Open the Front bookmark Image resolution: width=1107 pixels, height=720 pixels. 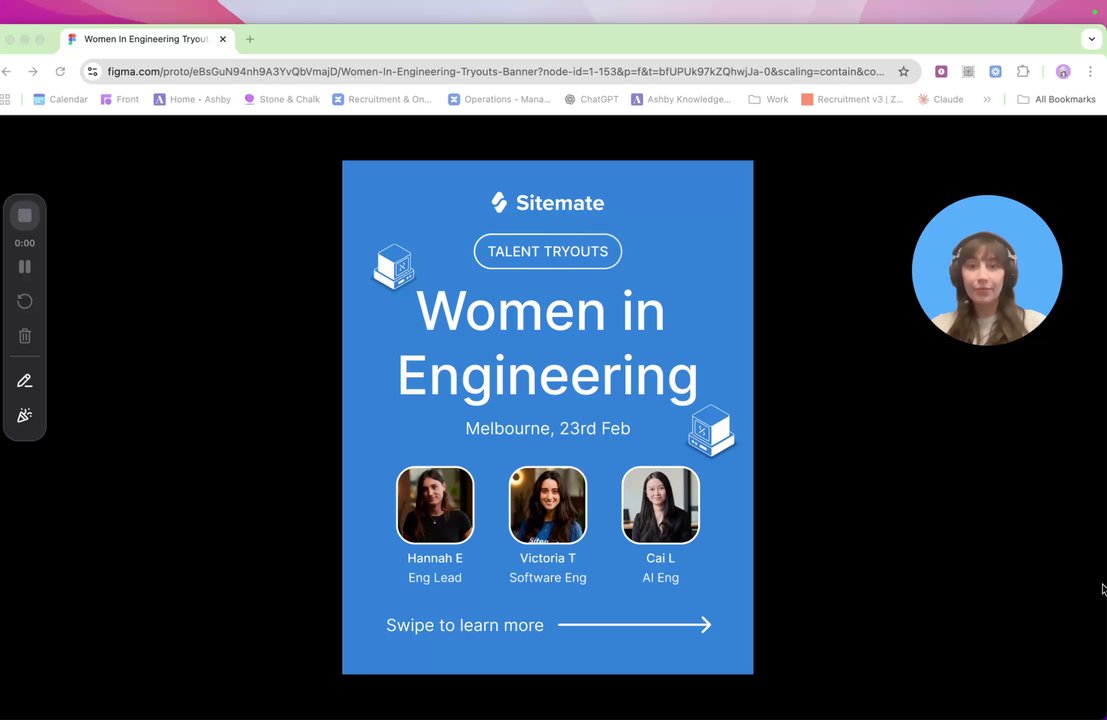click(120, 100)
